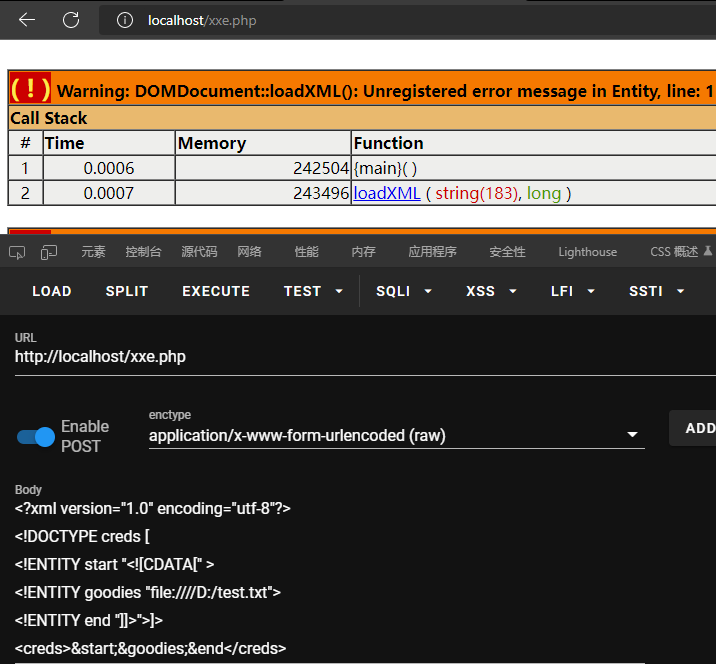Click the SPLIT button
Viewport: 716px width, 664px height.
pyautogui.click(x=126, y=291)
